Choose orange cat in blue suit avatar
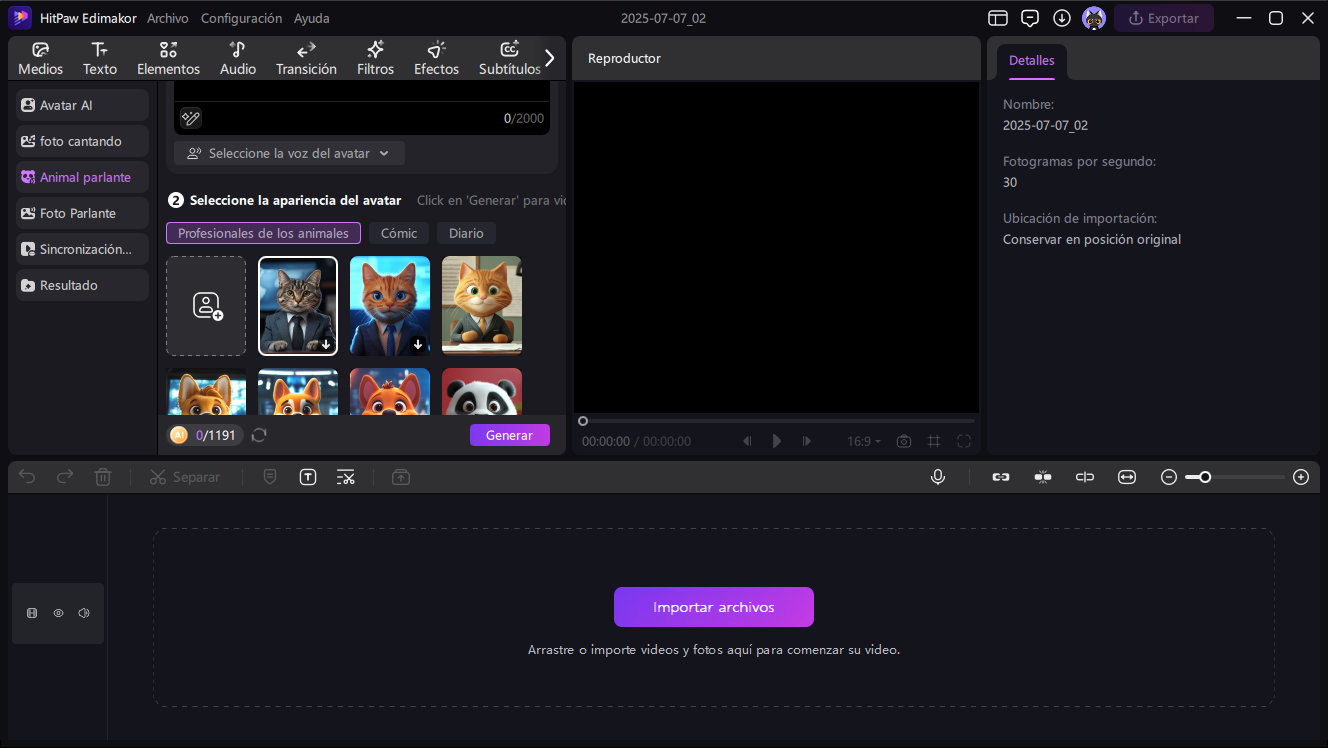Viewport: 1328px width, 748px height. [x=390, y=306]
